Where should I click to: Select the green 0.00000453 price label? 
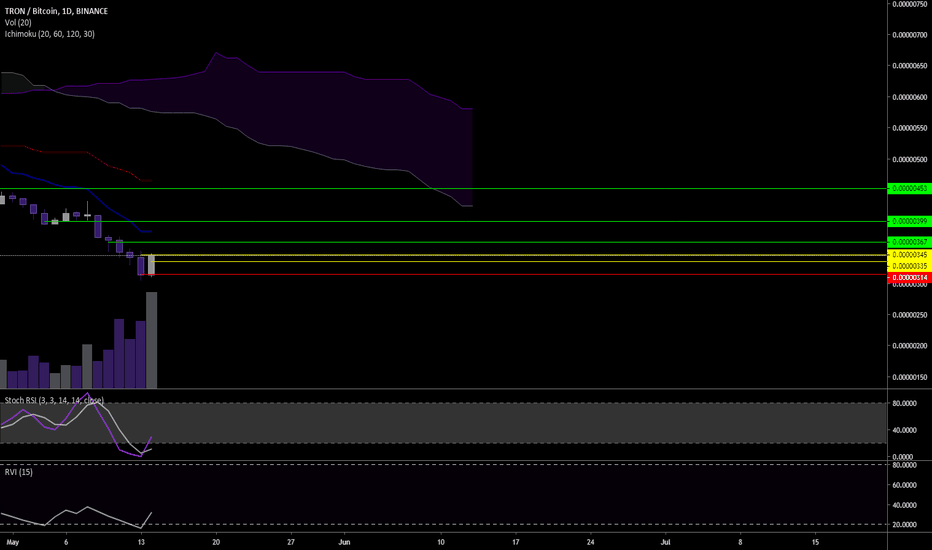click(x=909, y=188)
